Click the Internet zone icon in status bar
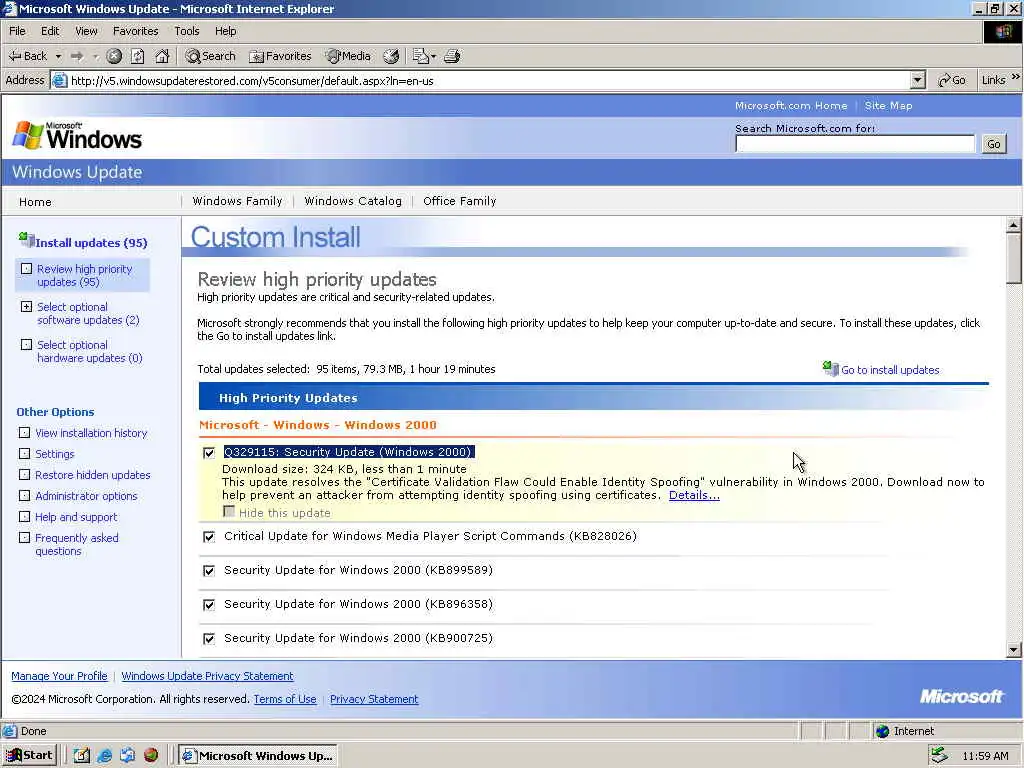This screenshot has height=768, width=1024. 882,731
